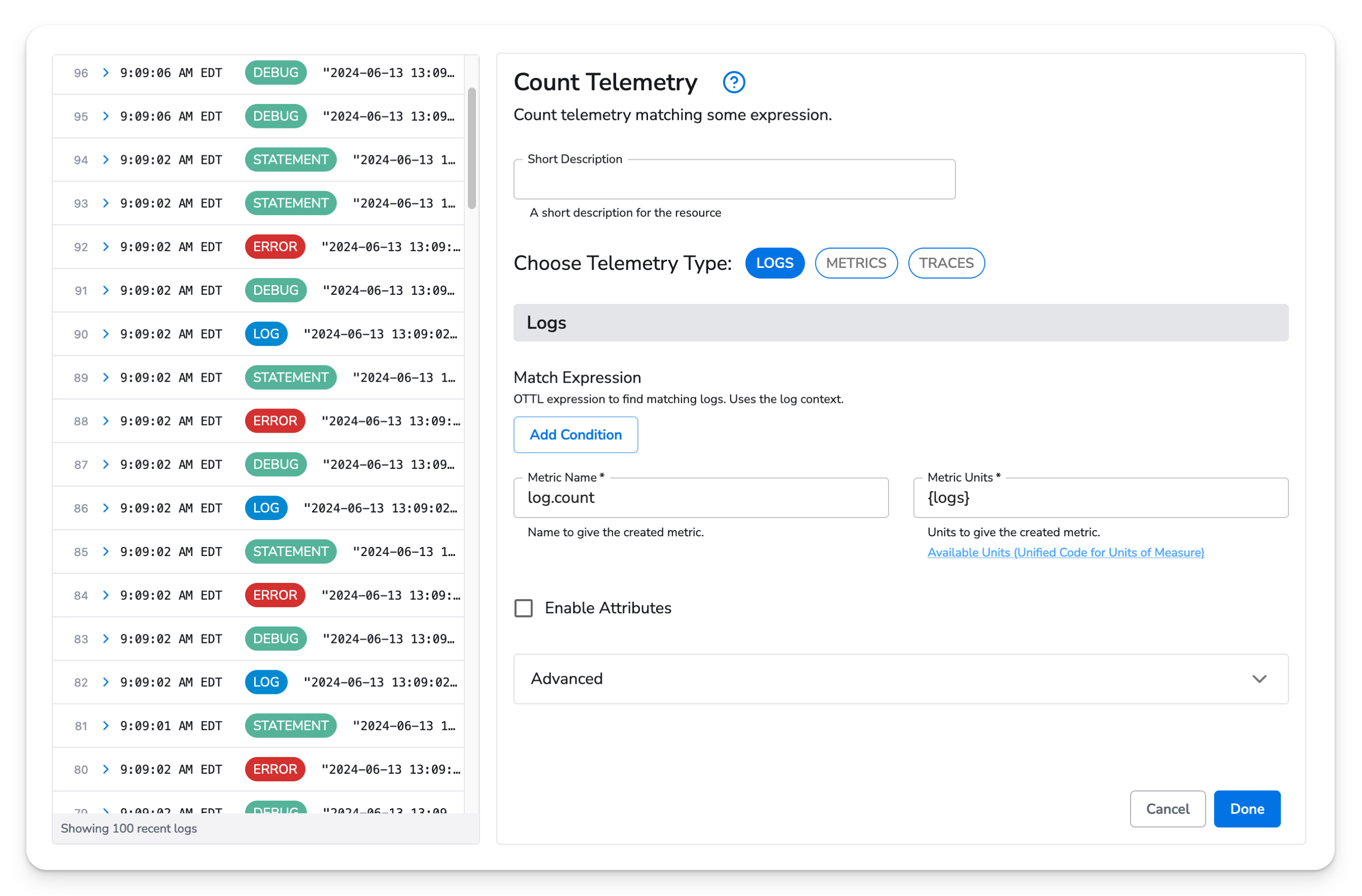Click the LOG badge on row 86
Image resolution: width=1362 pixels, height=896 pixels.
point(265,507)
